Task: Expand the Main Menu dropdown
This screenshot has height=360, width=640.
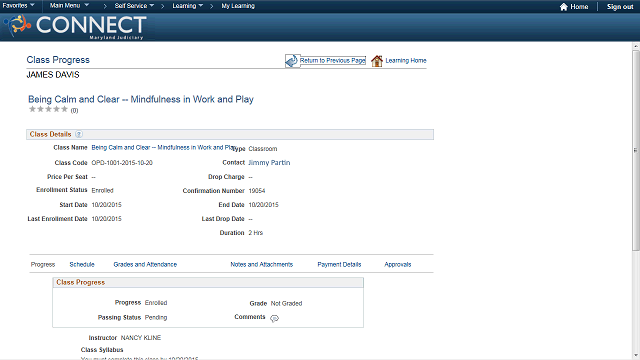Action: (x=69, y=6)
